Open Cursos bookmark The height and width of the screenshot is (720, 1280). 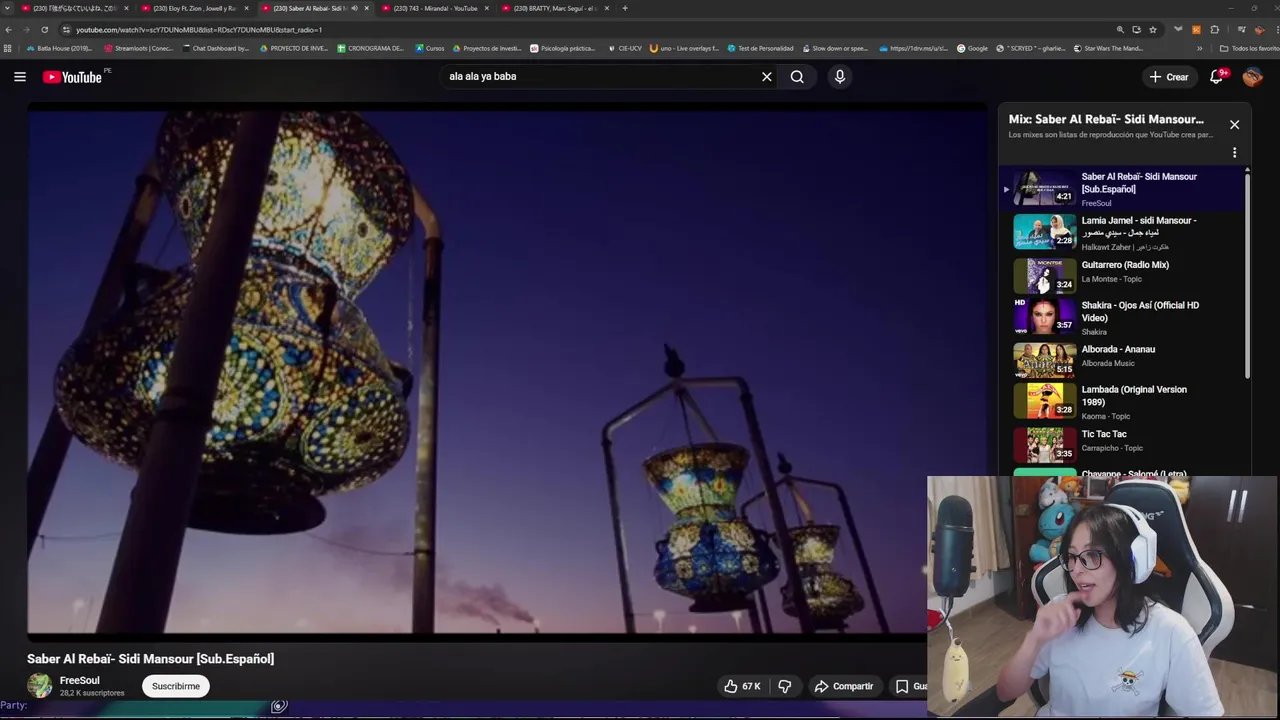coord(430,48)
